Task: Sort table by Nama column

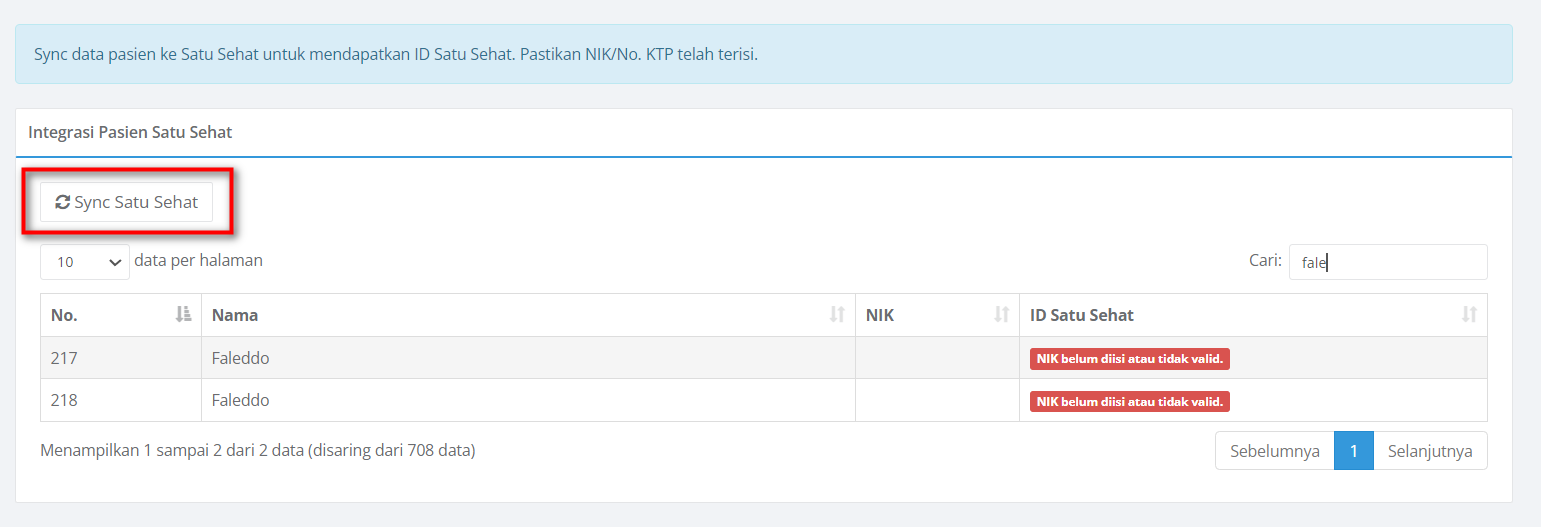Action: tap(528, 315)
